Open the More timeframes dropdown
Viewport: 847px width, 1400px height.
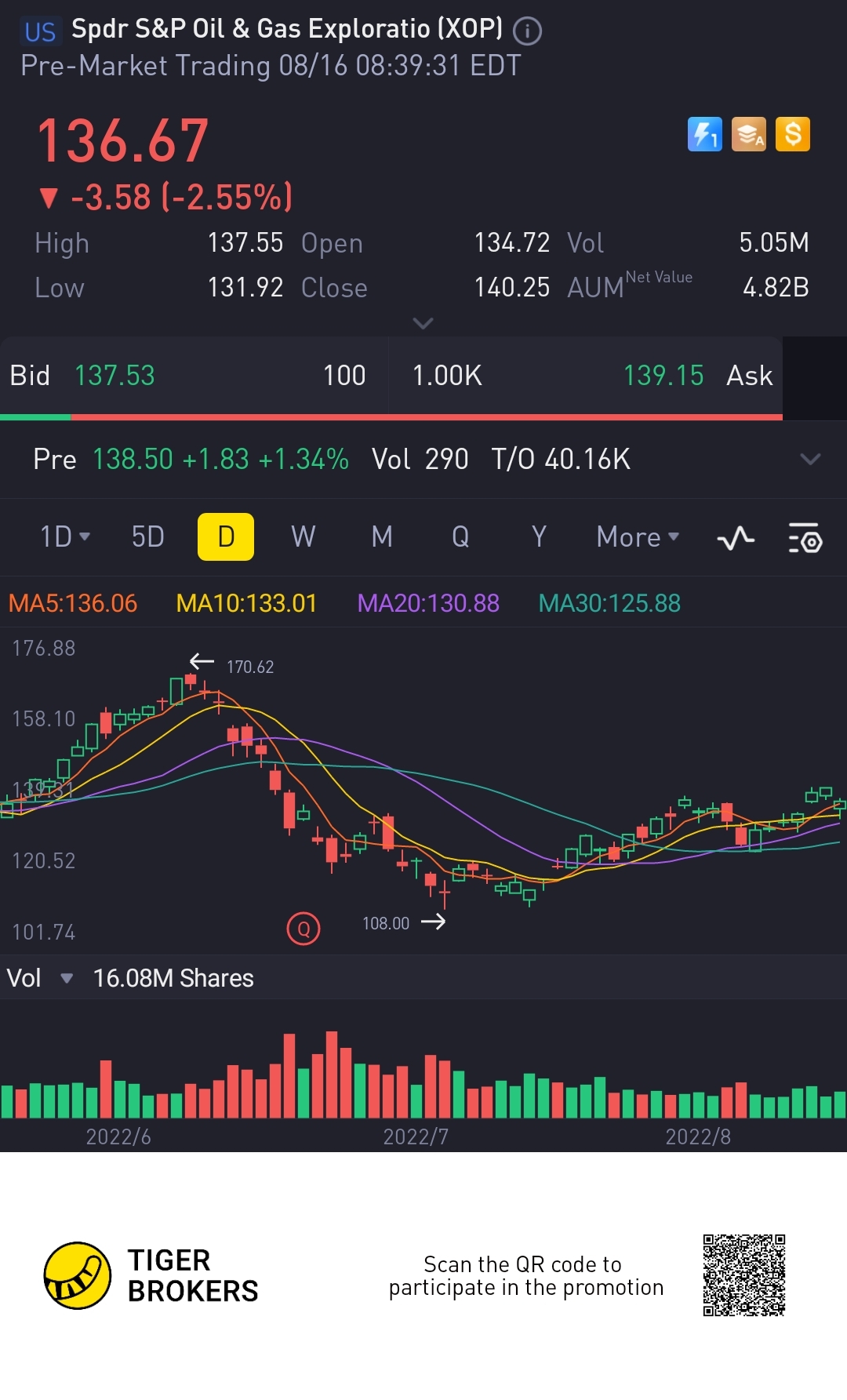(638, 537)
